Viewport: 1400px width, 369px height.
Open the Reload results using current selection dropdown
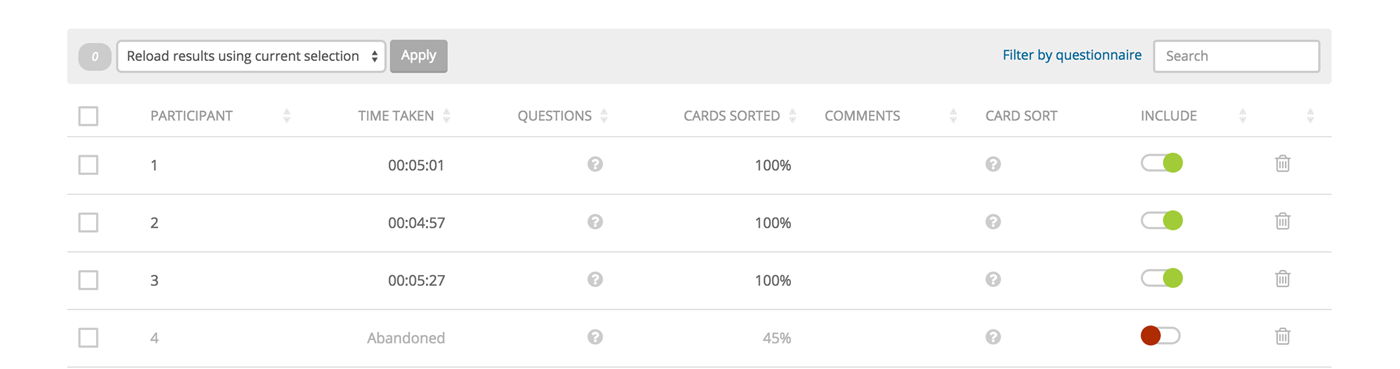(252, 56)
